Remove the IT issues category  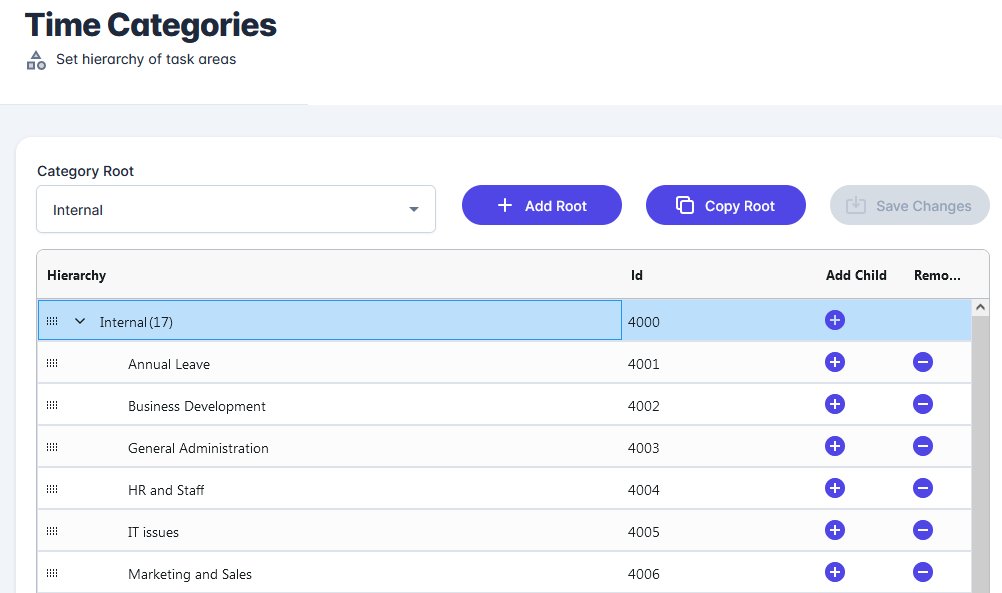pos(923,530)
